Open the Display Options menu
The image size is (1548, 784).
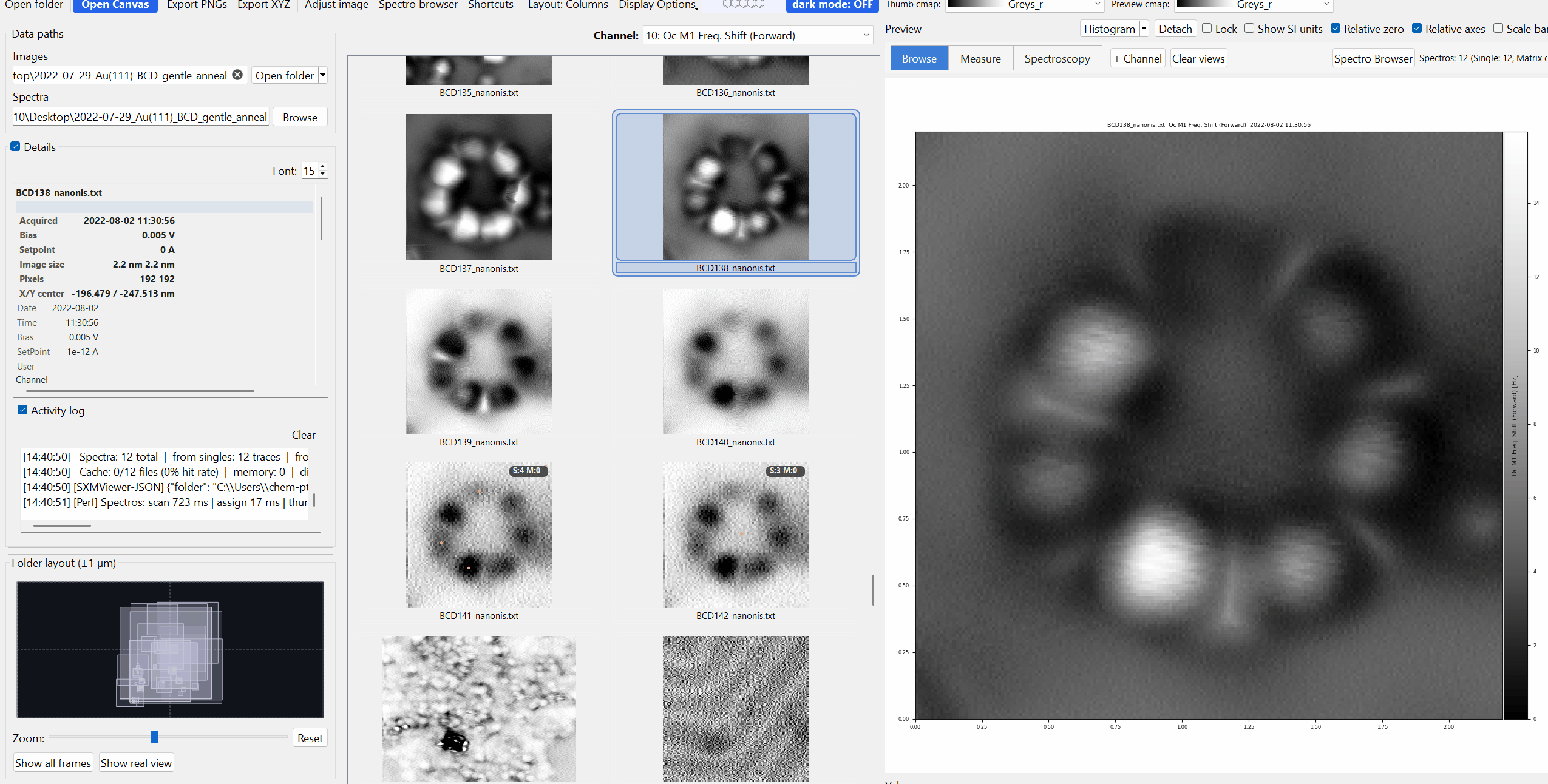pos(657,5)
